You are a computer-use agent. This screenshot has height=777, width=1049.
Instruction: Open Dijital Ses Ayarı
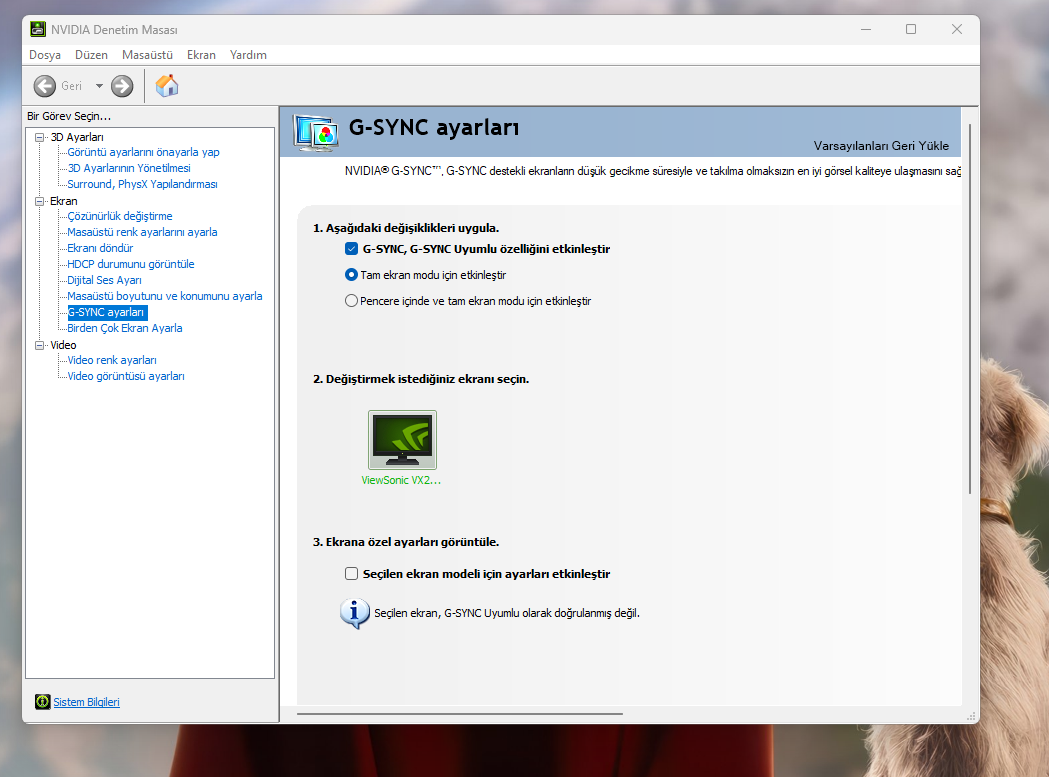click(x=104, y=280)
